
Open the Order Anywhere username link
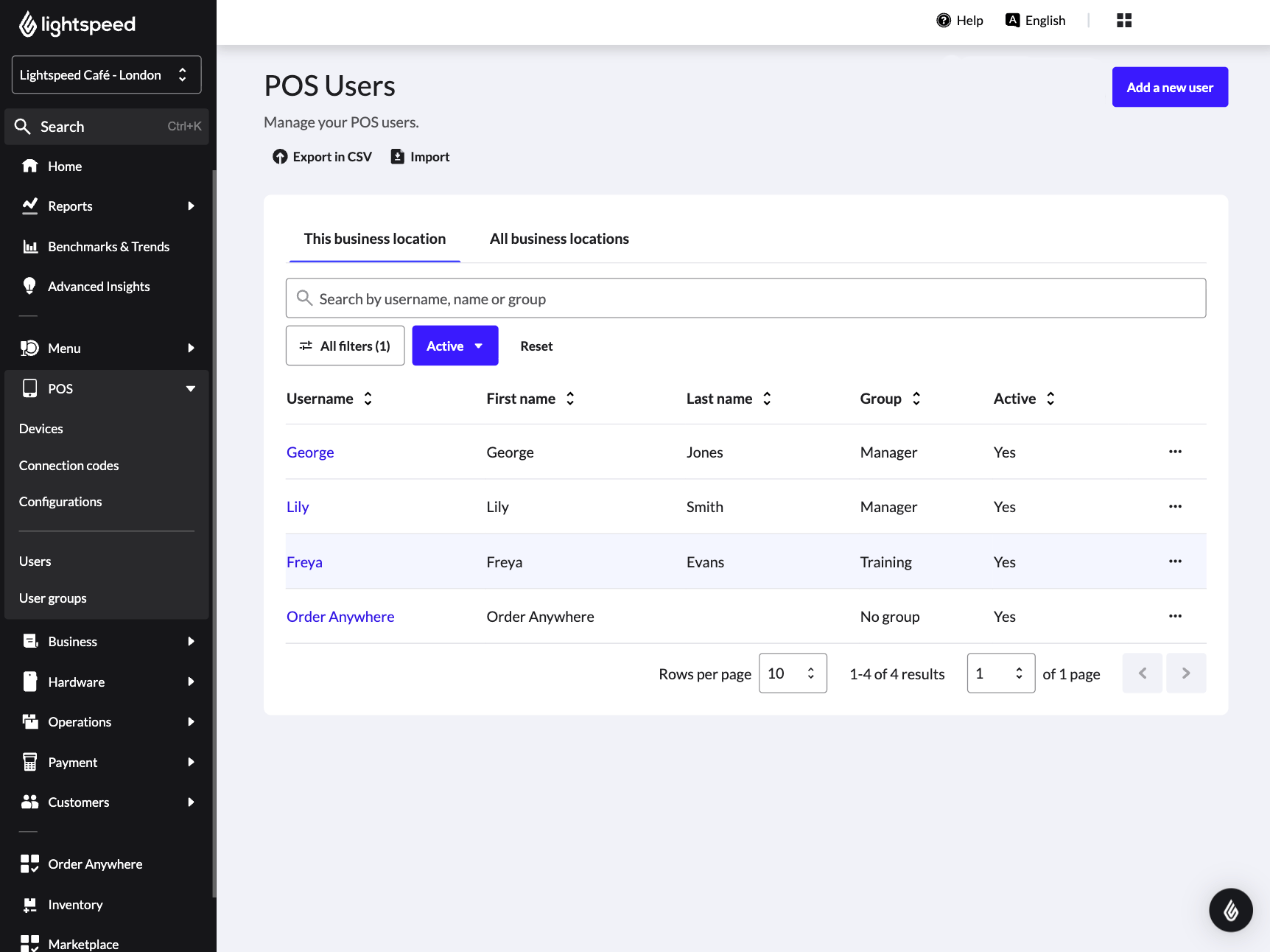coord(340,617)
